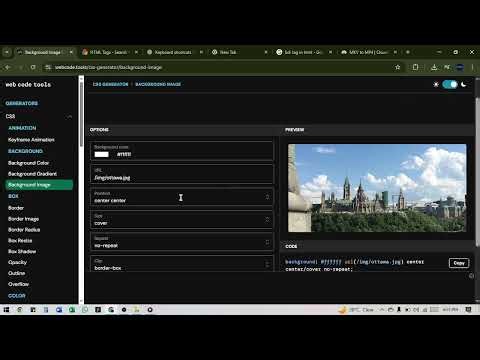The height and width of the screenshot is (360, 480).
Task: Click the generated background CSS code
Action: [x=355, y=265]
